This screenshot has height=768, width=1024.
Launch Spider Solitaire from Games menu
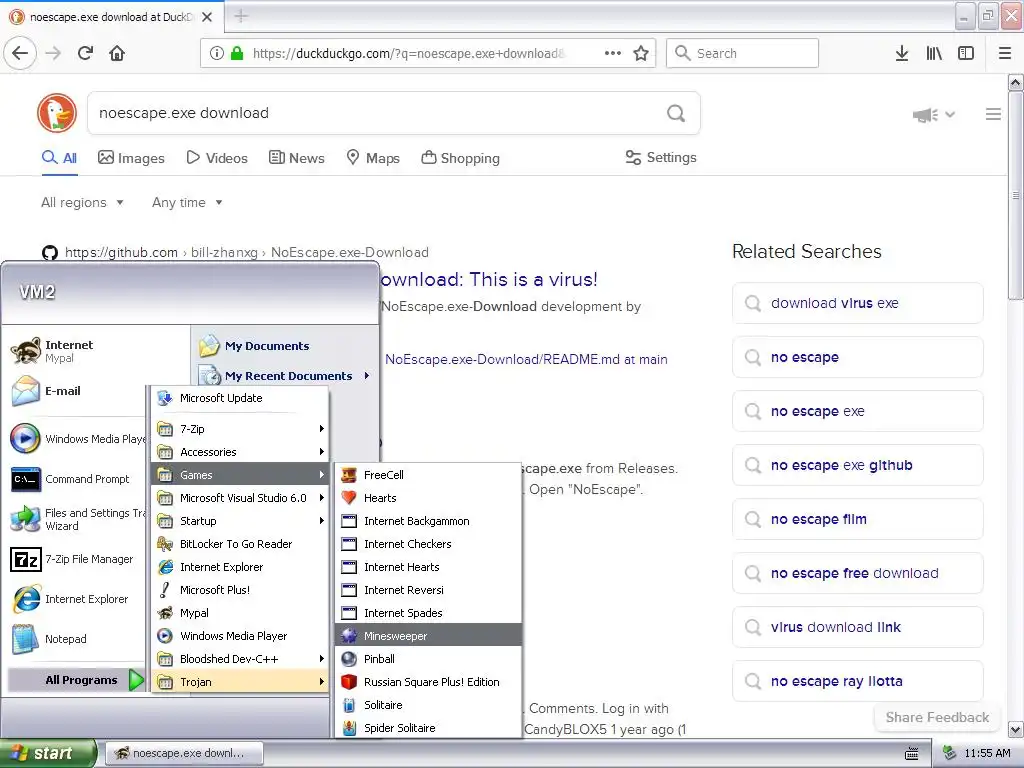[428, 728]
